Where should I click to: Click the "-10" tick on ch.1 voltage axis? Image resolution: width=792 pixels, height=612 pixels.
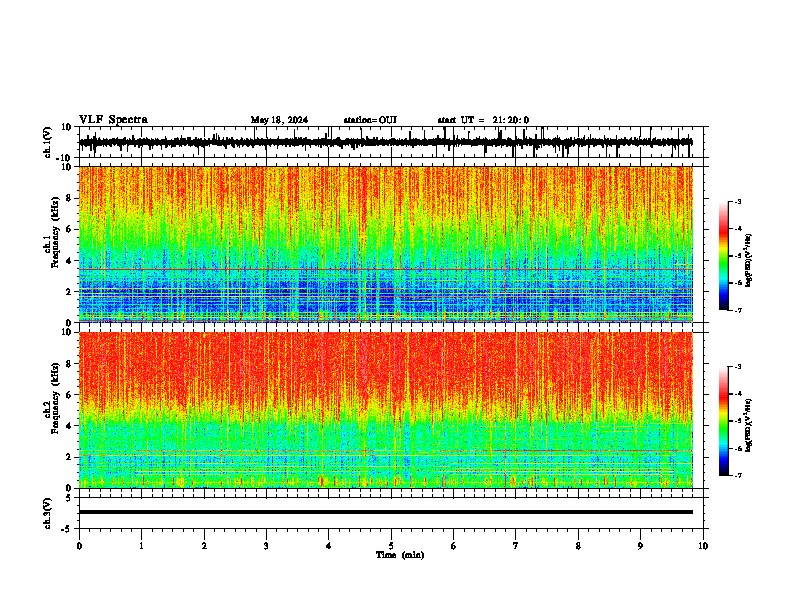(x=65, y=158)
